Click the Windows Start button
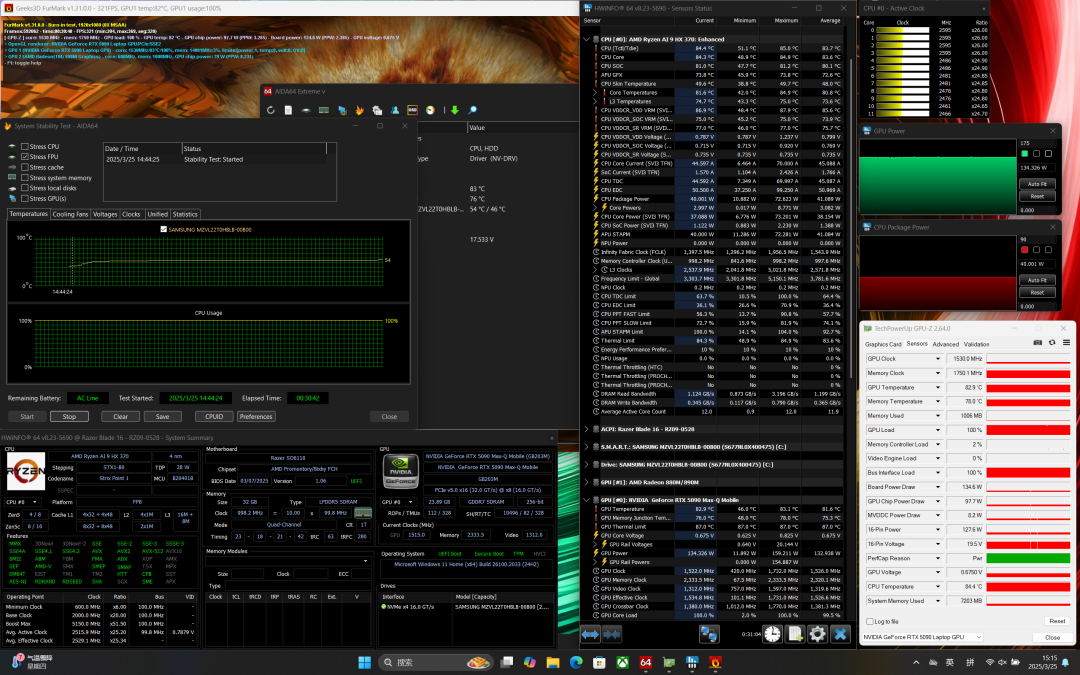Viewport: 1080px width, 675px height. tap(364, 663)
